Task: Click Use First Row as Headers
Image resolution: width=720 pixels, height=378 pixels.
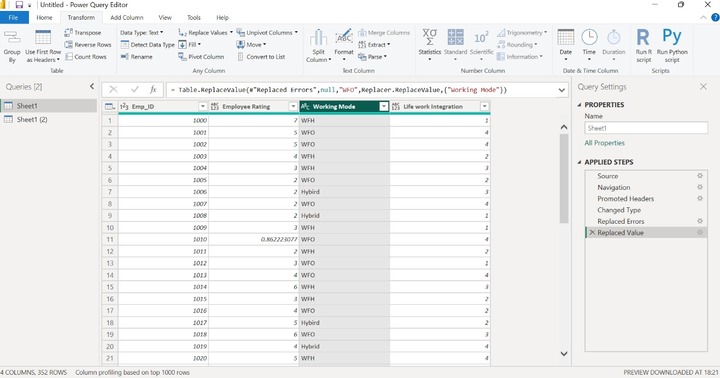Action: [x=43, y=46]
